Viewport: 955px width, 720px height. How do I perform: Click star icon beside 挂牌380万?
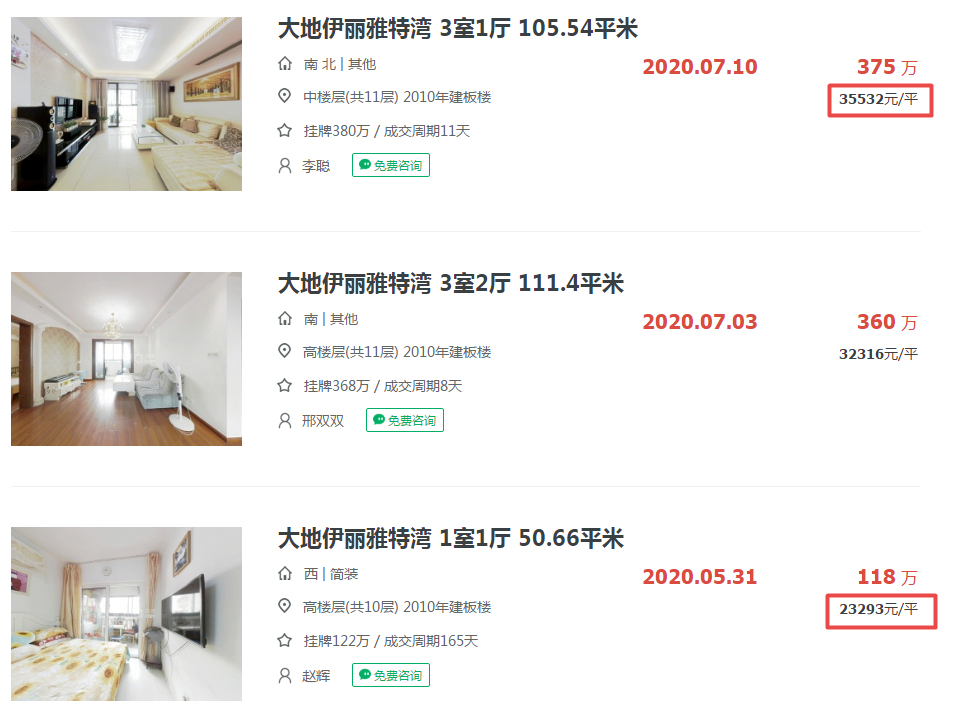point(284,130)
